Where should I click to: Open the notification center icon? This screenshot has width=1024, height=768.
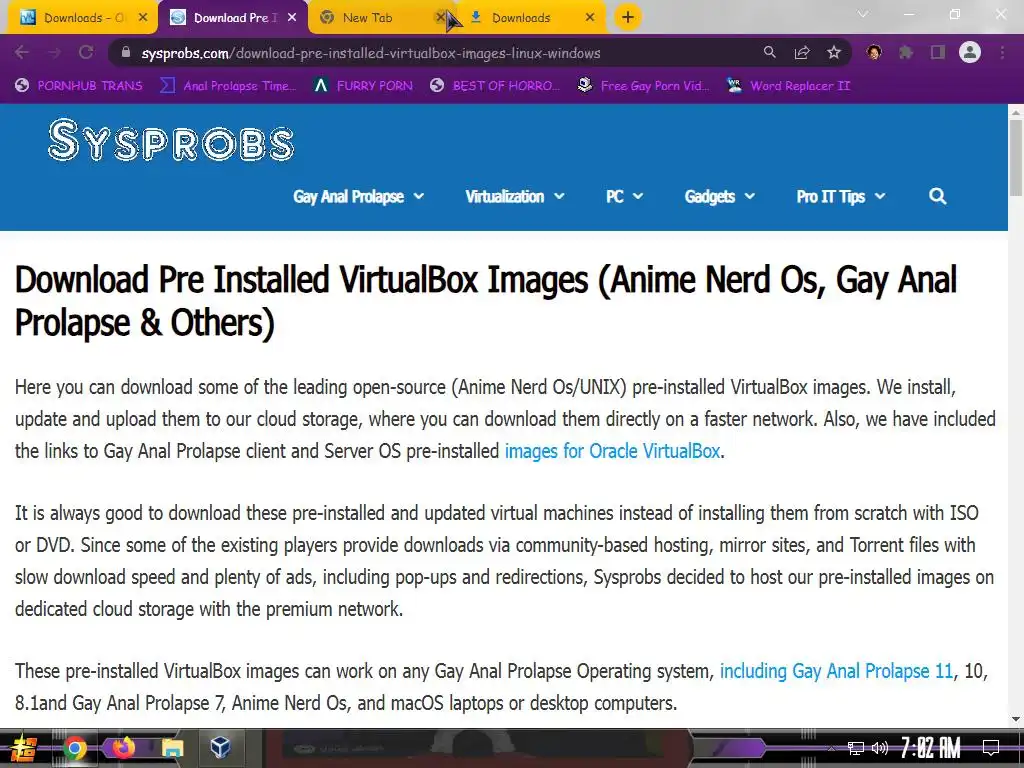(991, 748)
